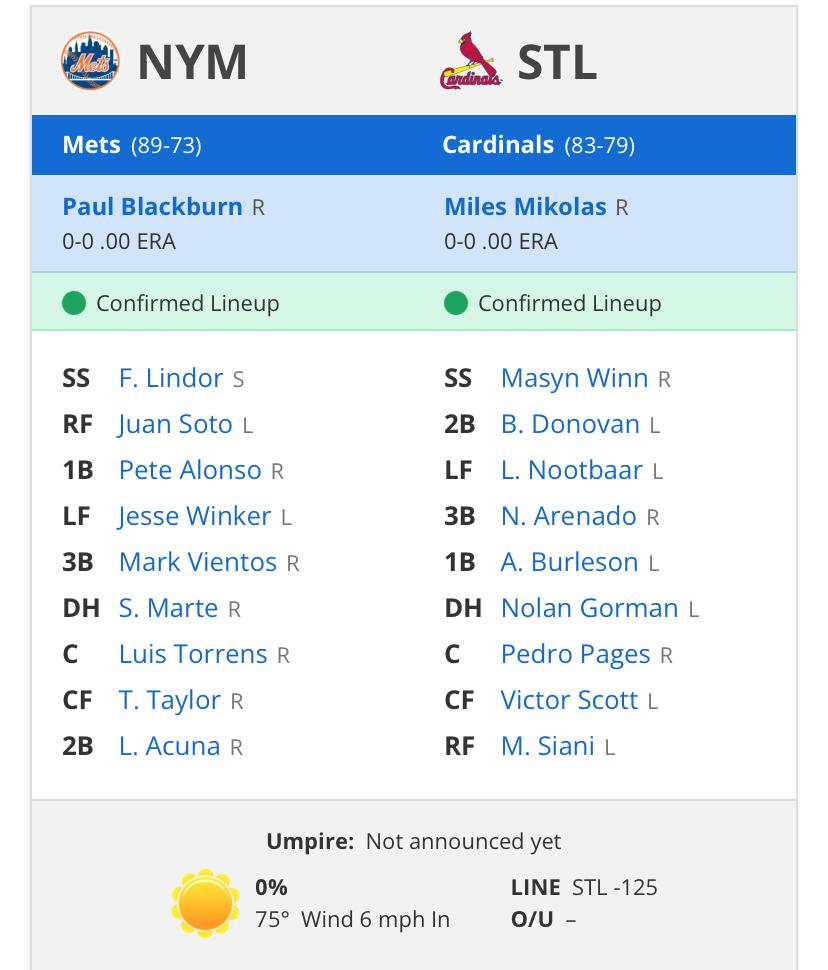
Task: Open L. Acuna player link
Action: click(x=170, y=746)
